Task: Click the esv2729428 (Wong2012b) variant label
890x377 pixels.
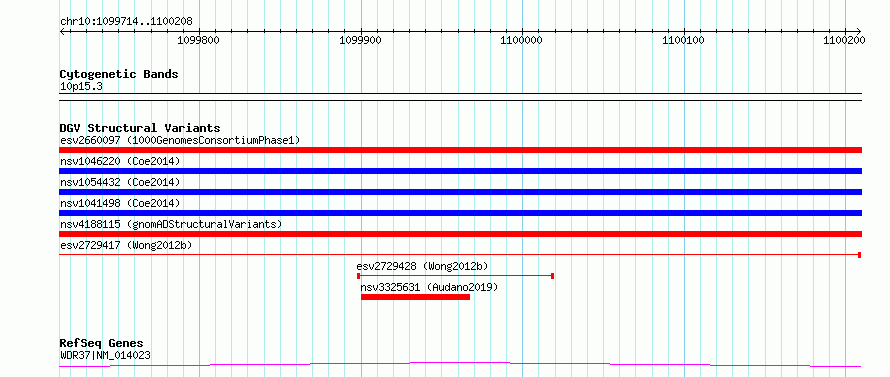Action: click(x=422, y=266)
